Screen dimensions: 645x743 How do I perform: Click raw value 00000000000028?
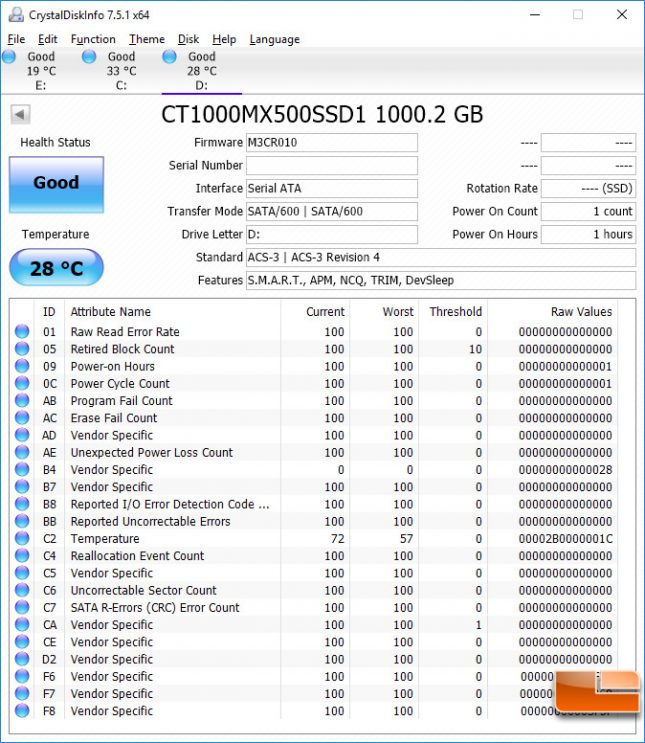(x=565, y=470)
